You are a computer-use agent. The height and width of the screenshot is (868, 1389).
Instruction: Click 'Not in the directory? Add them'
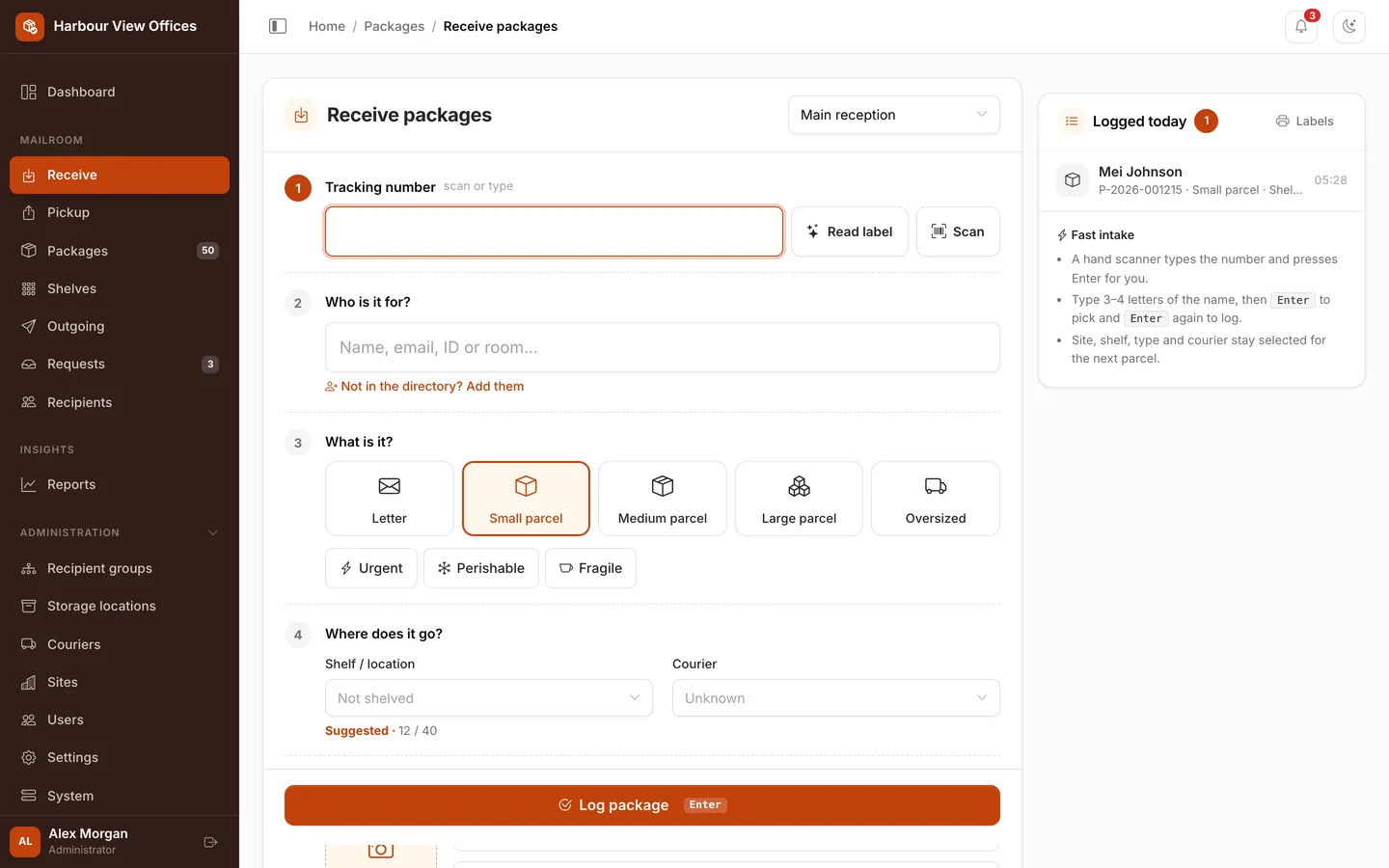tap(424, 386)
